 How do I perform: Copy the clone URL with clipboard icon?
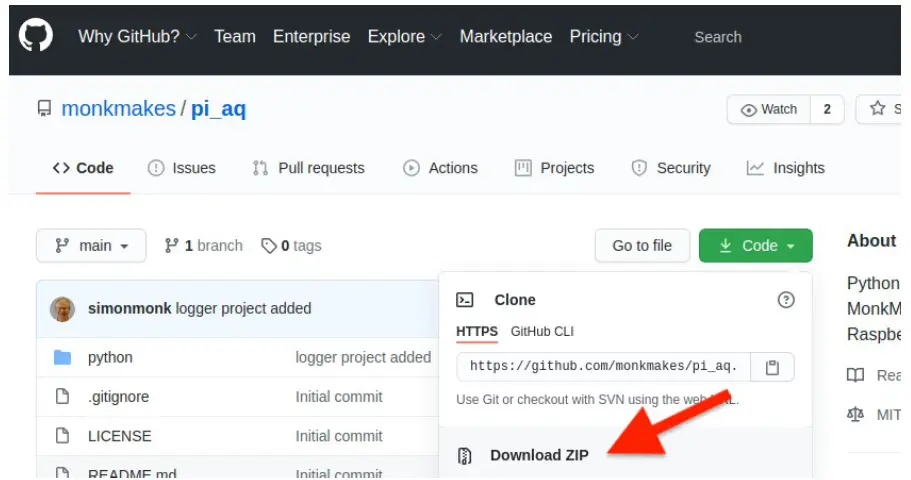coord(772,367)
